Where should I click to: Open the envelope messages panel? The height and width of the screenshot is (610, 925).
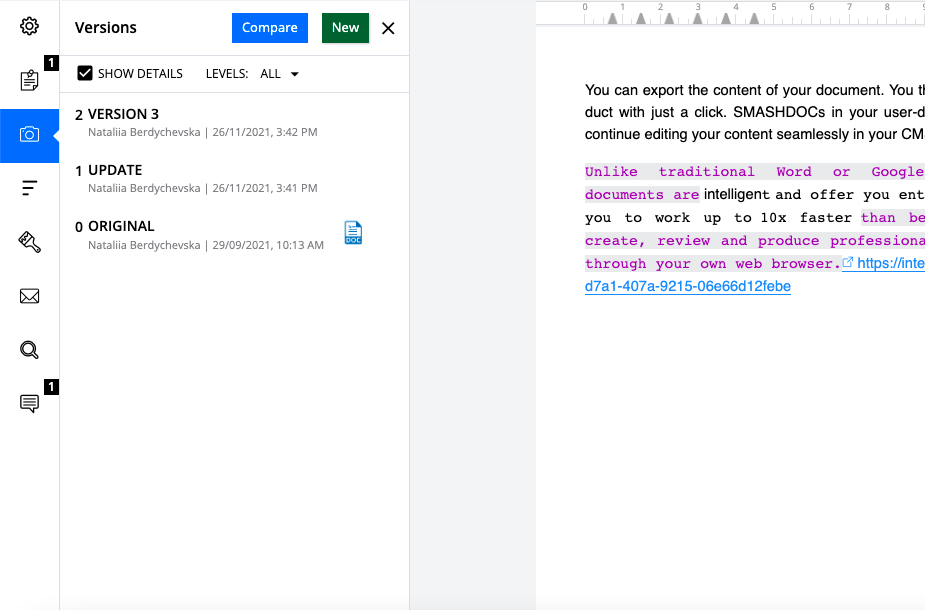[29, 296]
